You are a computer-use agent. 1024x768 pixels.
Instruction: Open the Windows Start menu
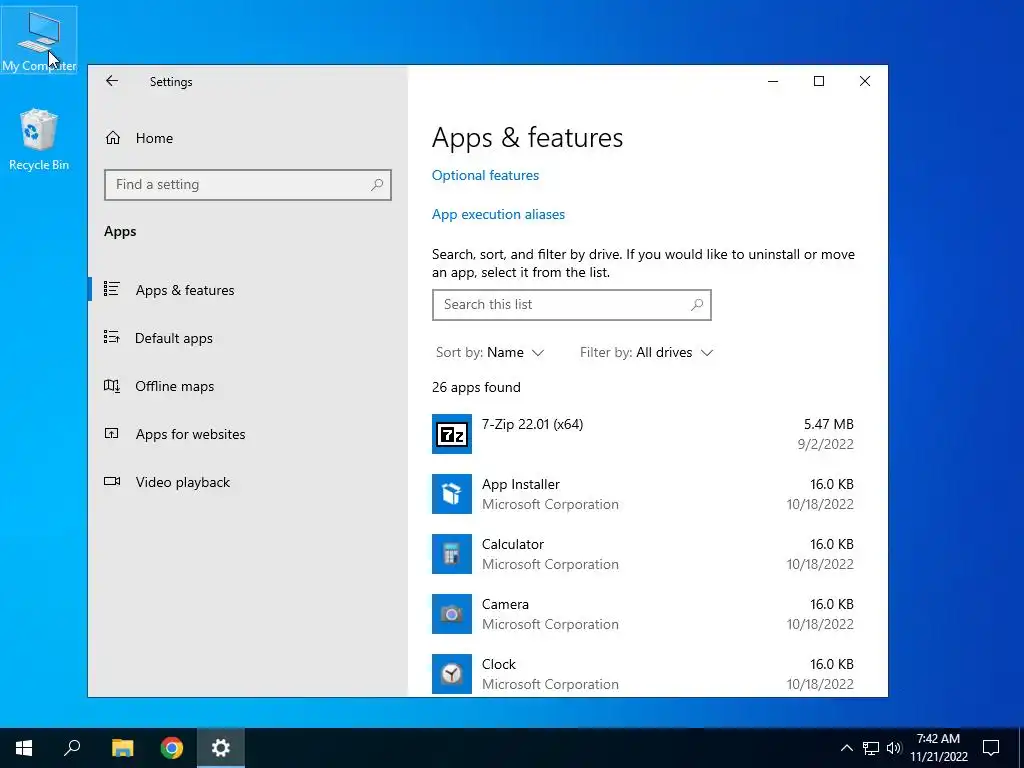coord(24,748)
